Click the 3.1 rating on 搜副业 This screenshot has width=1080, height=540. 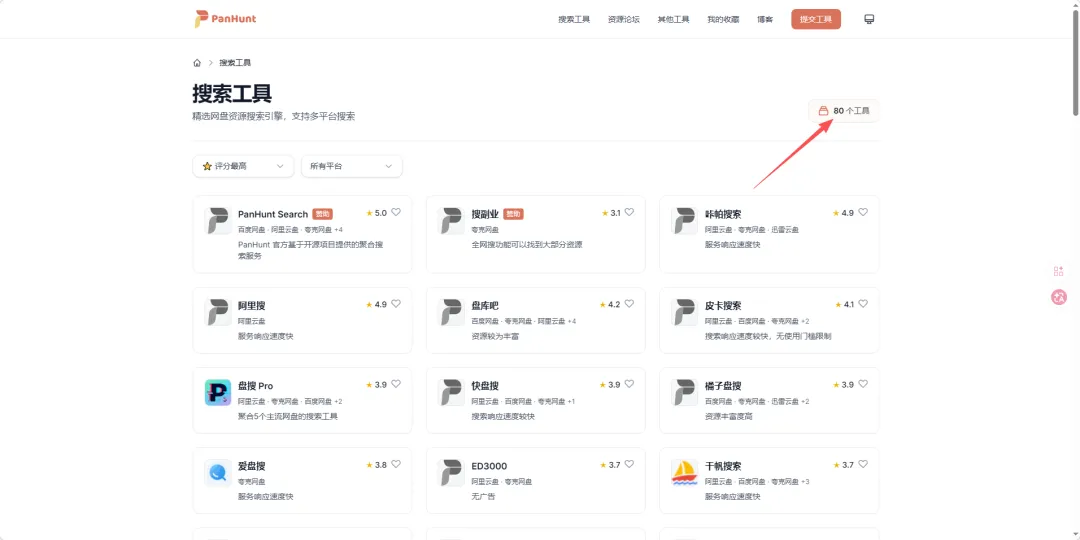(x=610, y=213)
